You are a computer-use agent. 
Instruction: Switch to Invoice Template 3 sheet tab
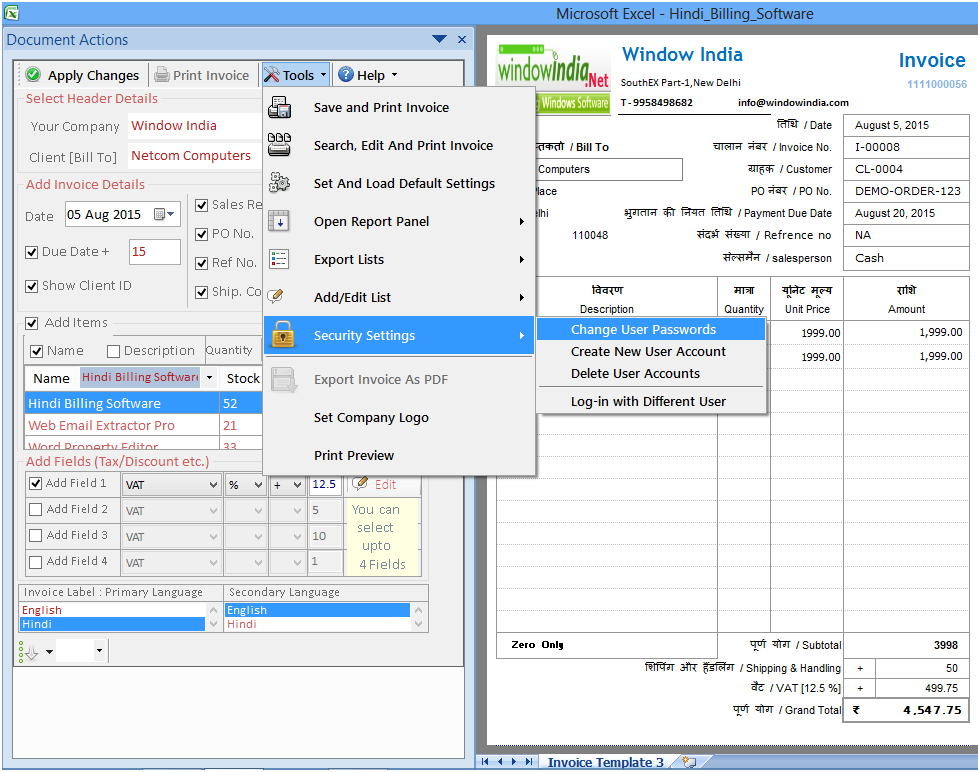(605, 762)
